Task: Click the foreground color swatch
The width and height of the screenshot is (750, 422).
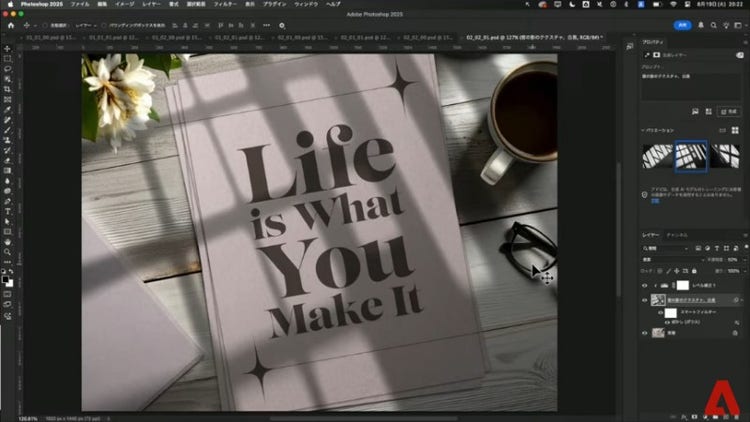Action: [x=6, y=278]
